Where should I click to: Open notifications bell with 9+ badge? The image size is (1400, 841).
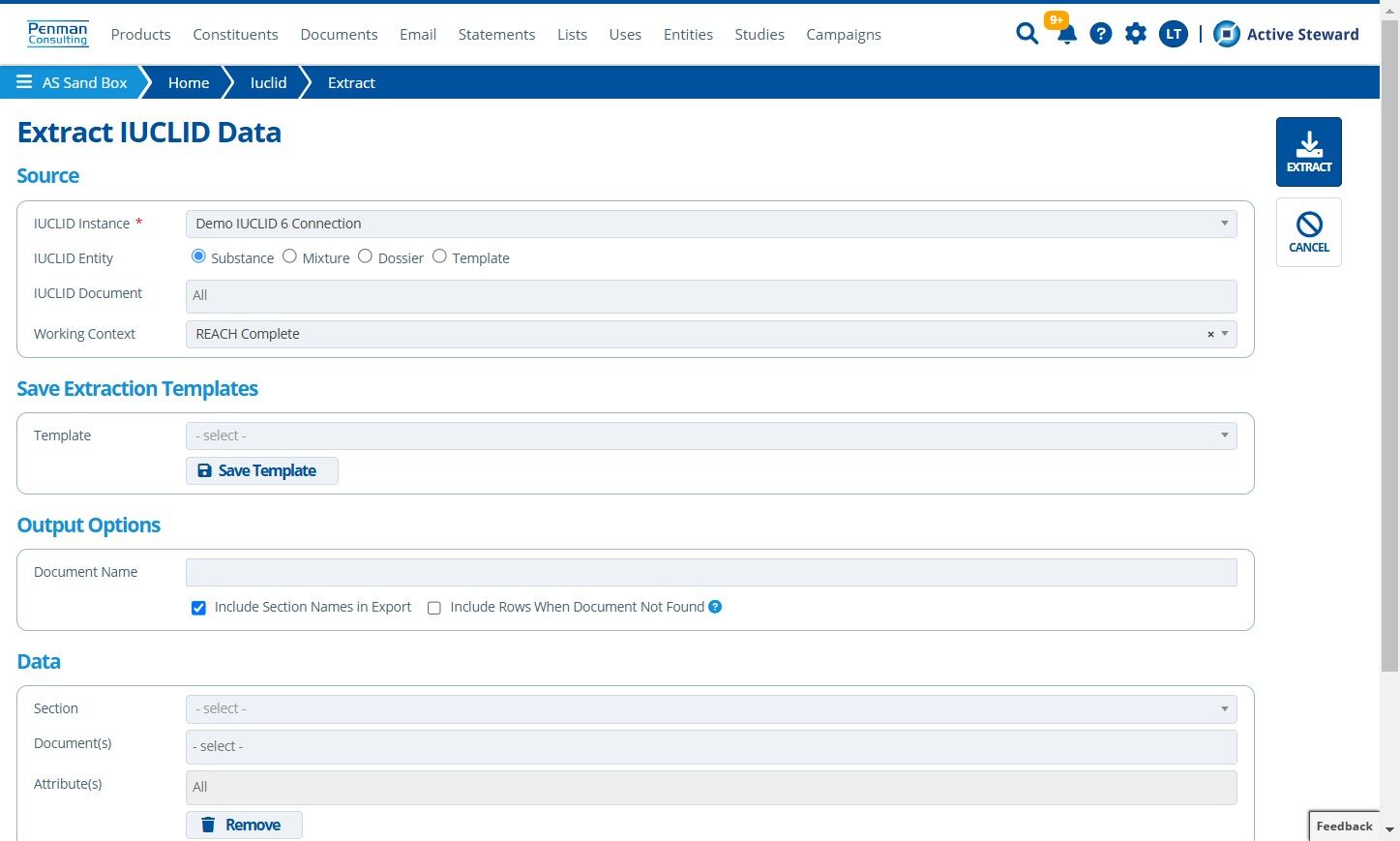1066,34
